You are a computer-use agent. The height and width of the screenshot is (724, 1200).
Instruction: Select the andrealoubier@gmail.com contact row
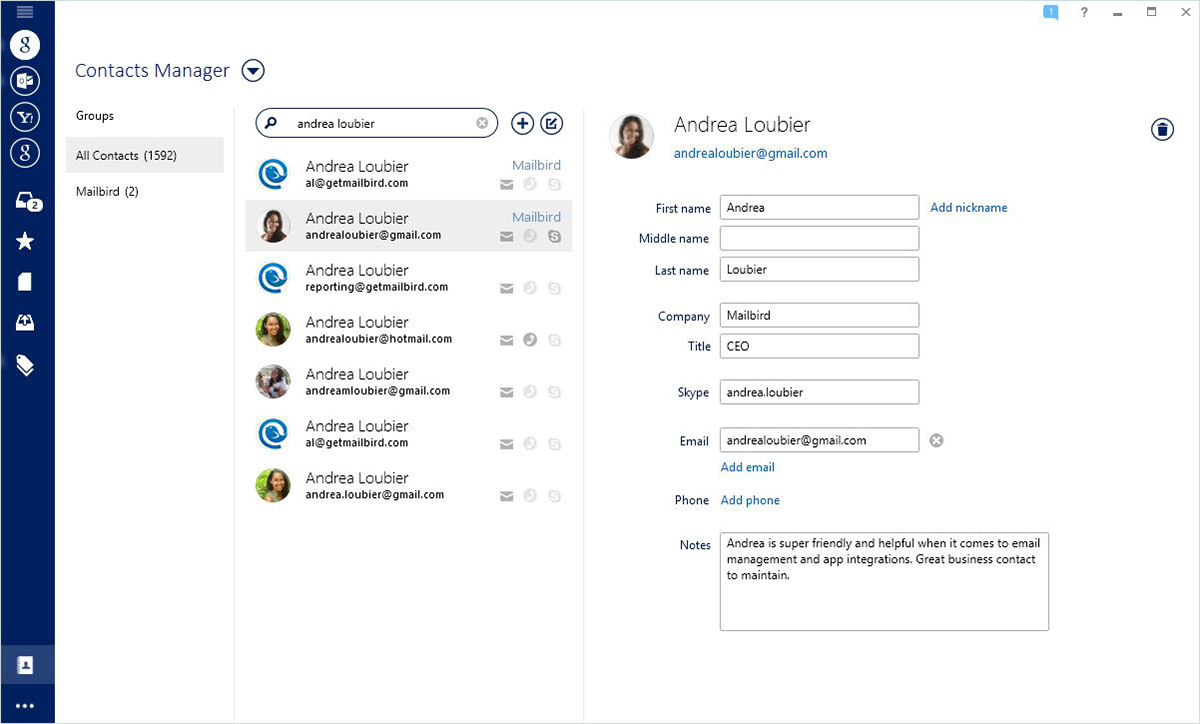point(409,226)
